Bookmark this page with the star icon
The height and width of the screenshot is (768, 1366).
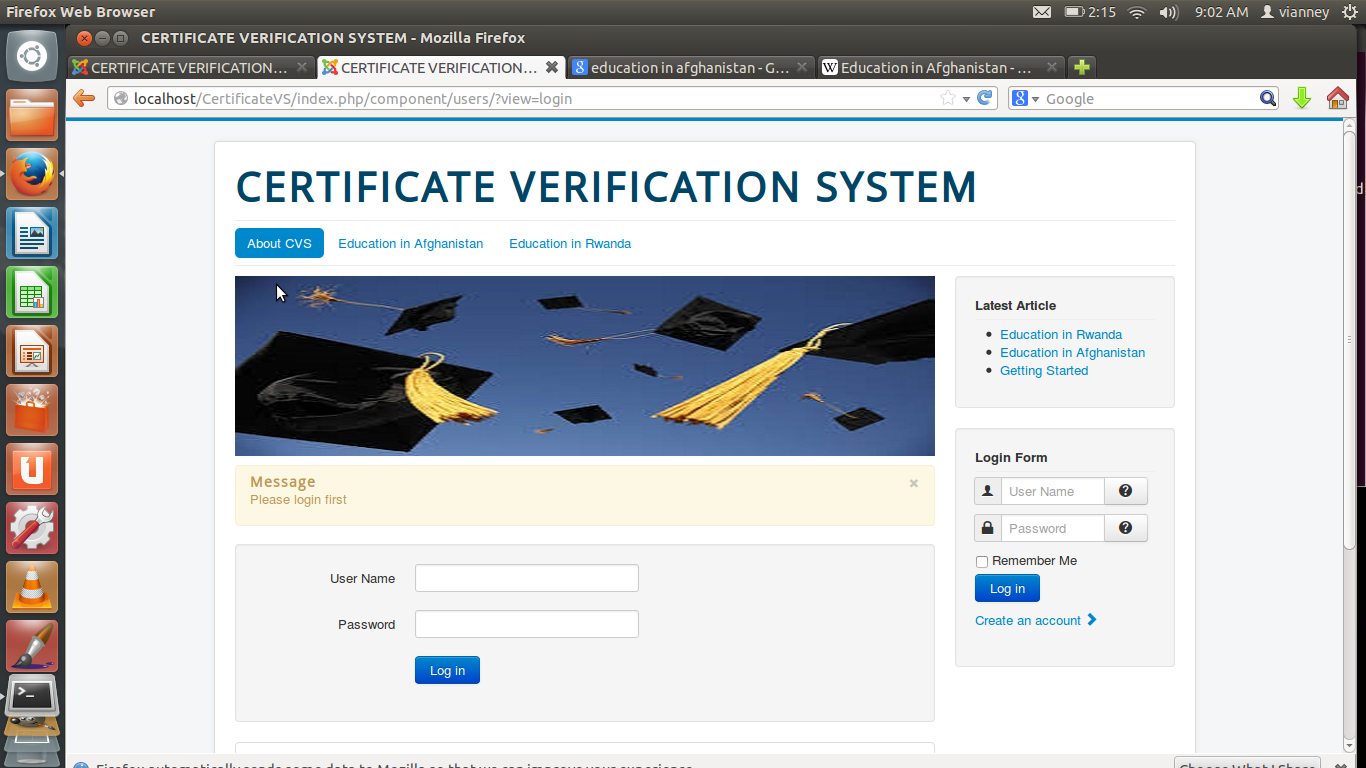coord(948,98)
